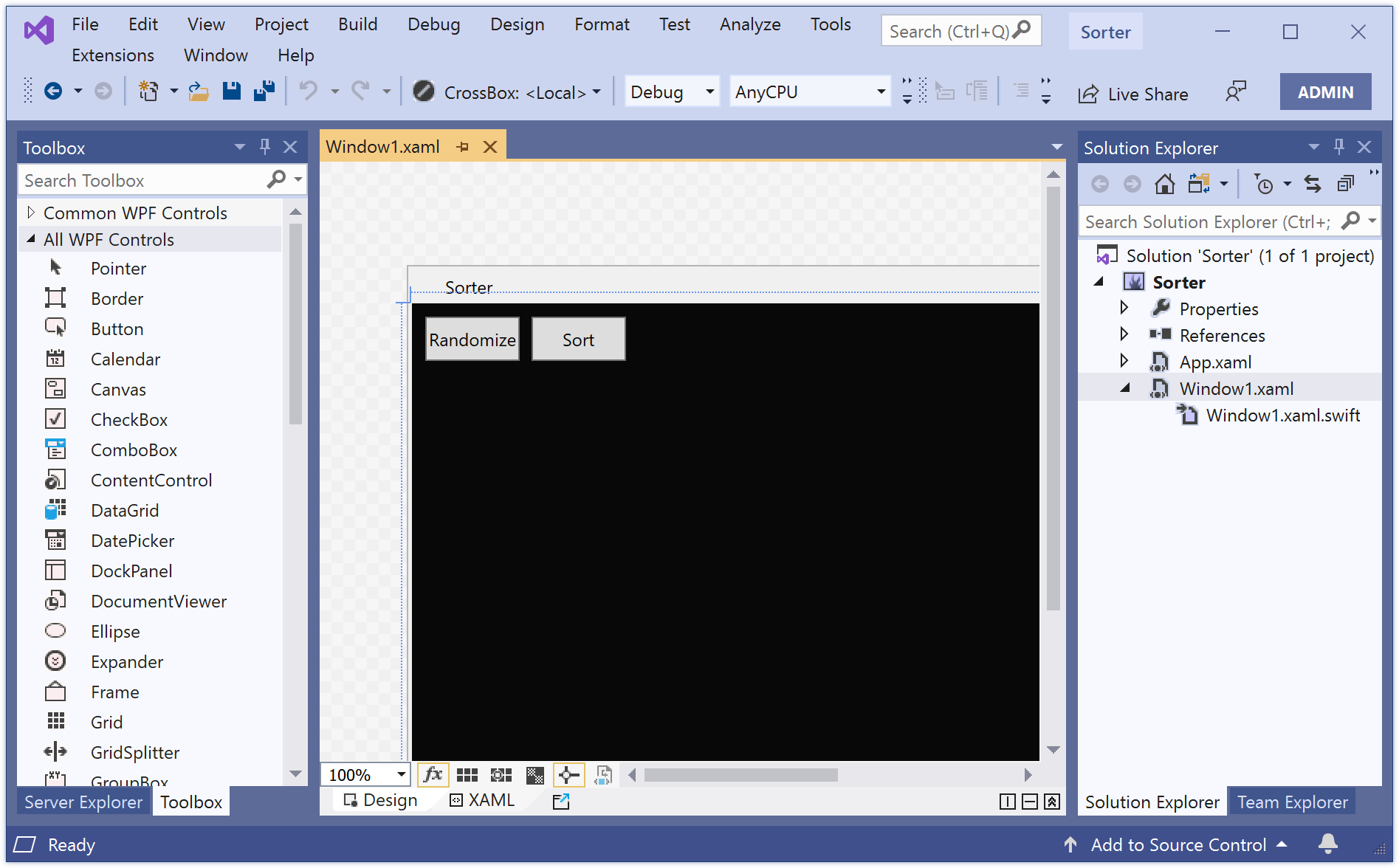This screenshot has height=868, width=1399.
Task: Pop out the XAML pane
Action: (561, 801)
